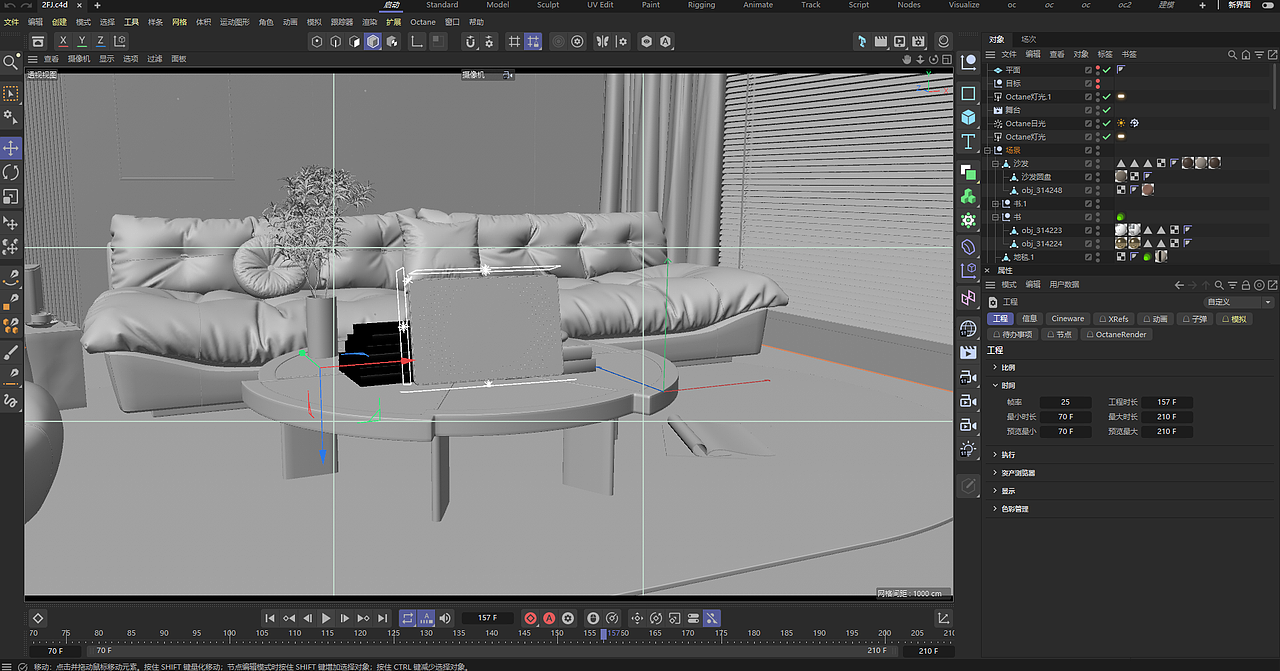1280x671 pixels.
Task: Enable the snap magnet icon
Action: click(x=470, y=42)
